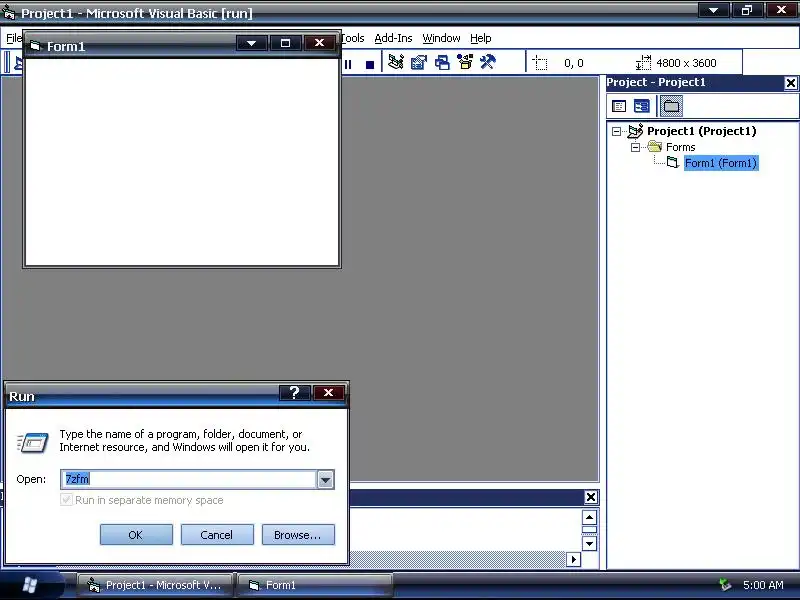This screenshot has height=600, width=800.
Task: Open the Properties Window toolbar icon
Action: (419, 62)
